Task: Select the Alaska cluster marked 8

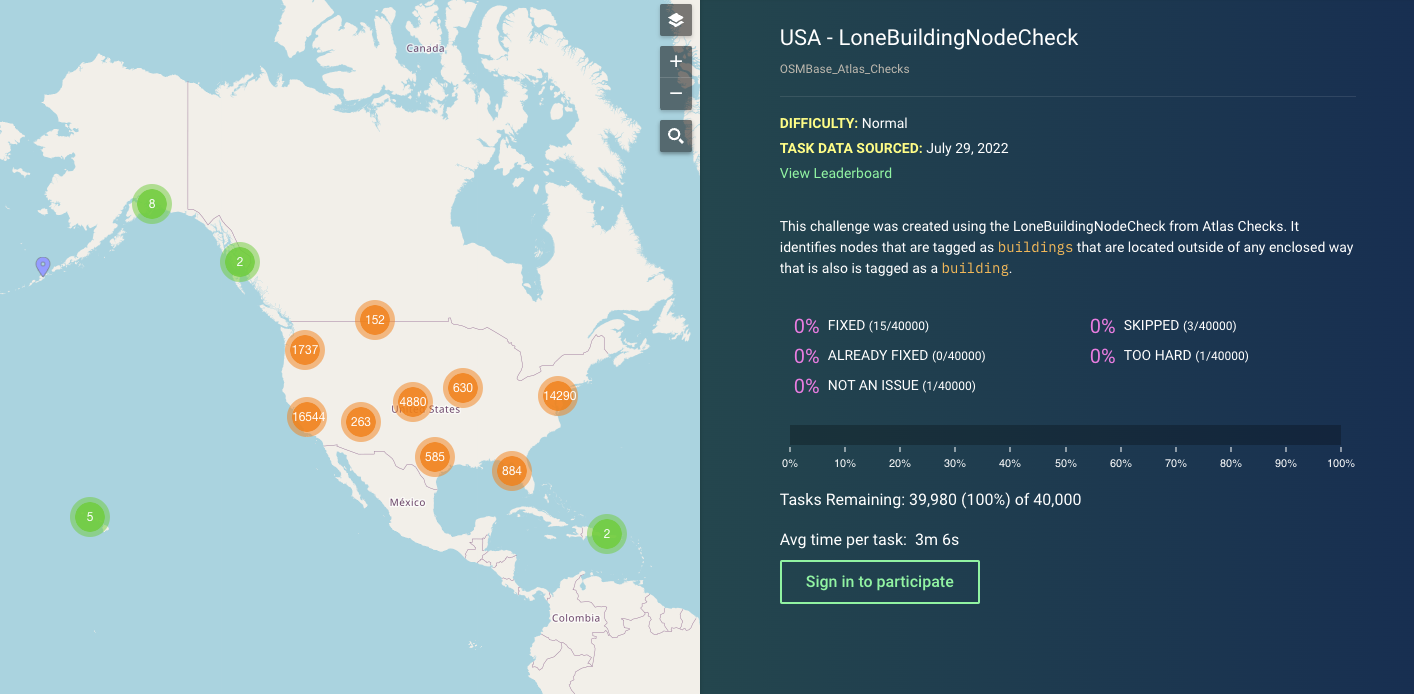Action: 152,204
